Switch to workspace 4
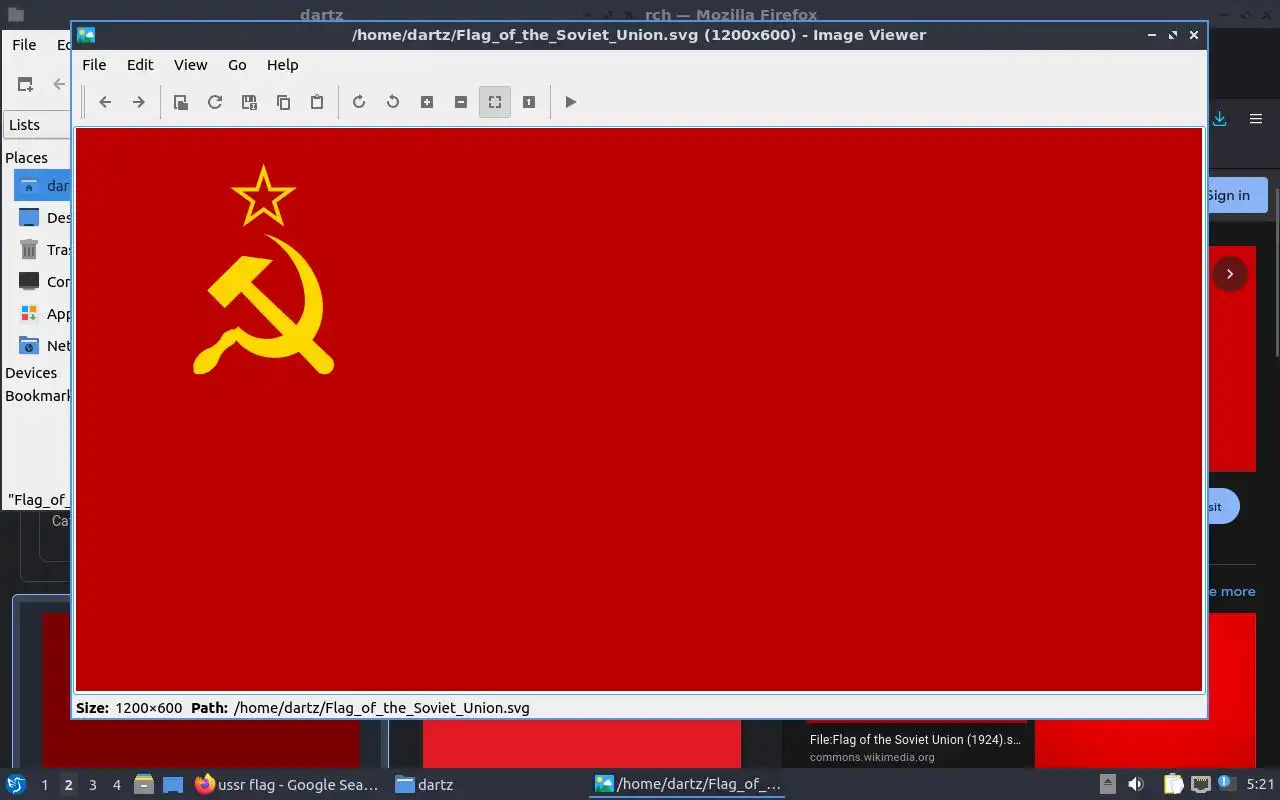Screen dimensions: 1280x800 [116, 785]
